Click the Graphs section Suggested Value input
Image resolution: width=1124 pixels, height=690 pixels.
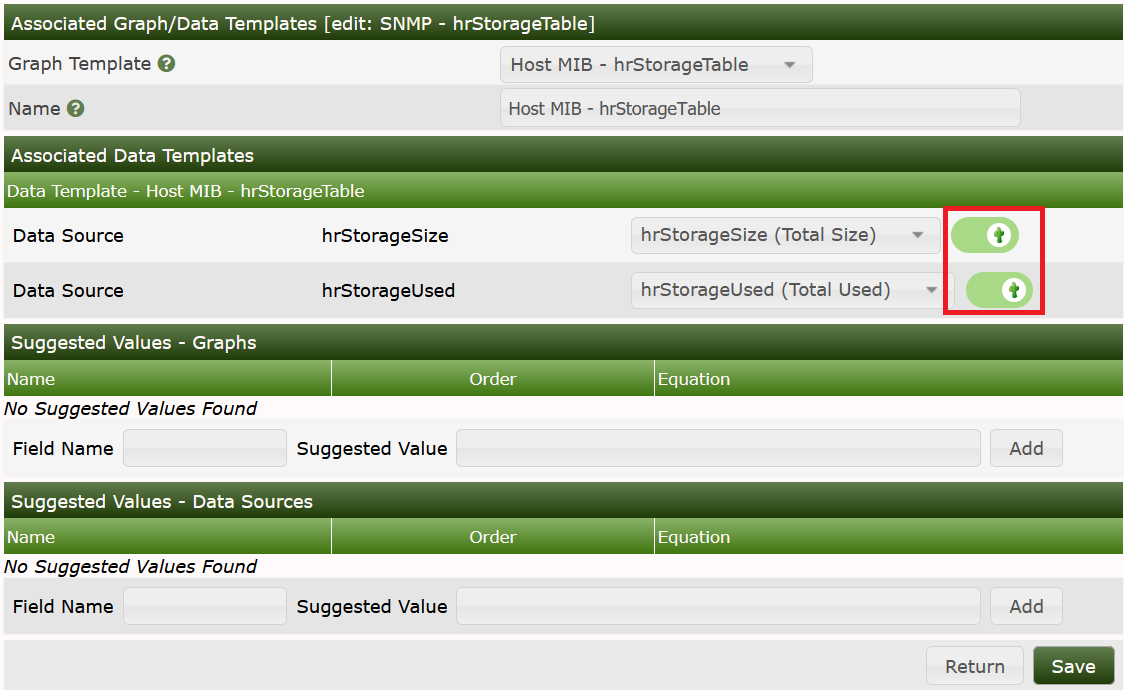coord(717,449)
